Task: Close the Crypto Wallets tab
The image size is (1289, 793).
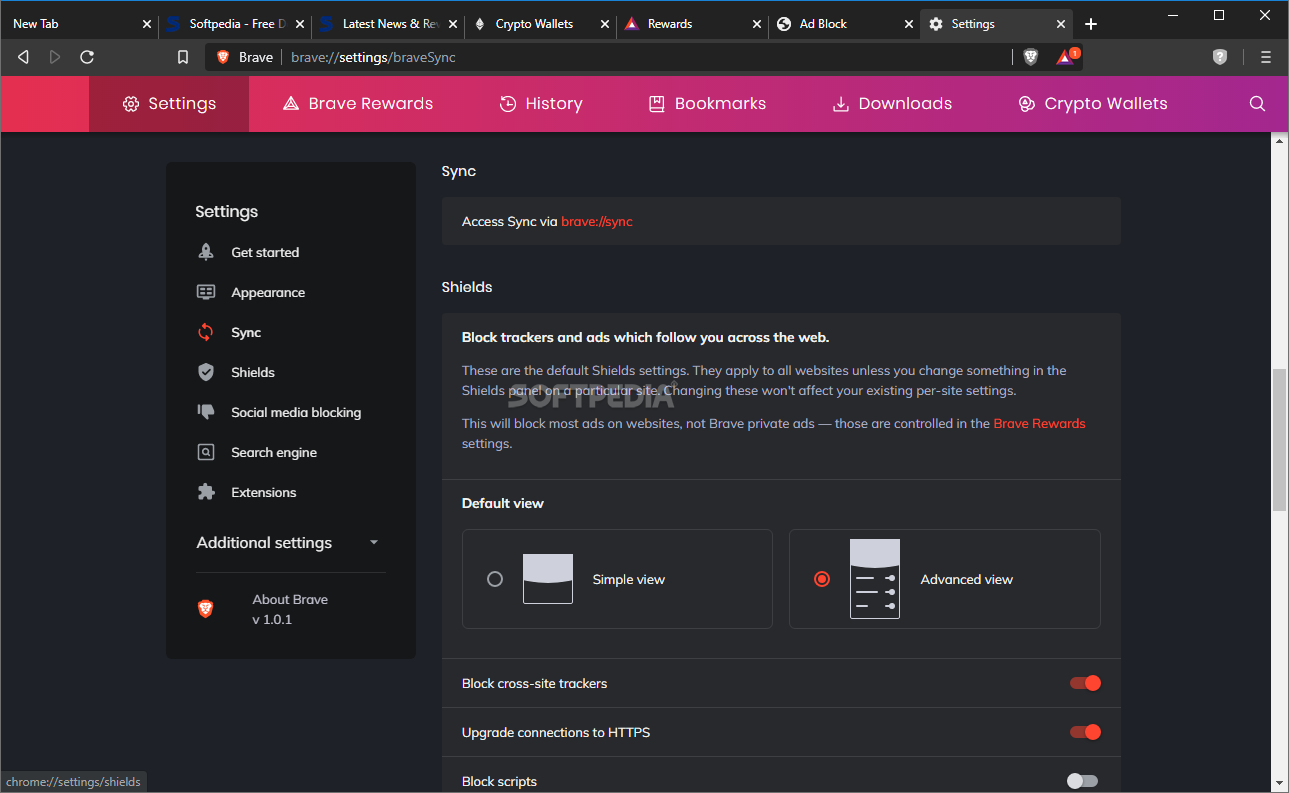Action: click(603, 24)
